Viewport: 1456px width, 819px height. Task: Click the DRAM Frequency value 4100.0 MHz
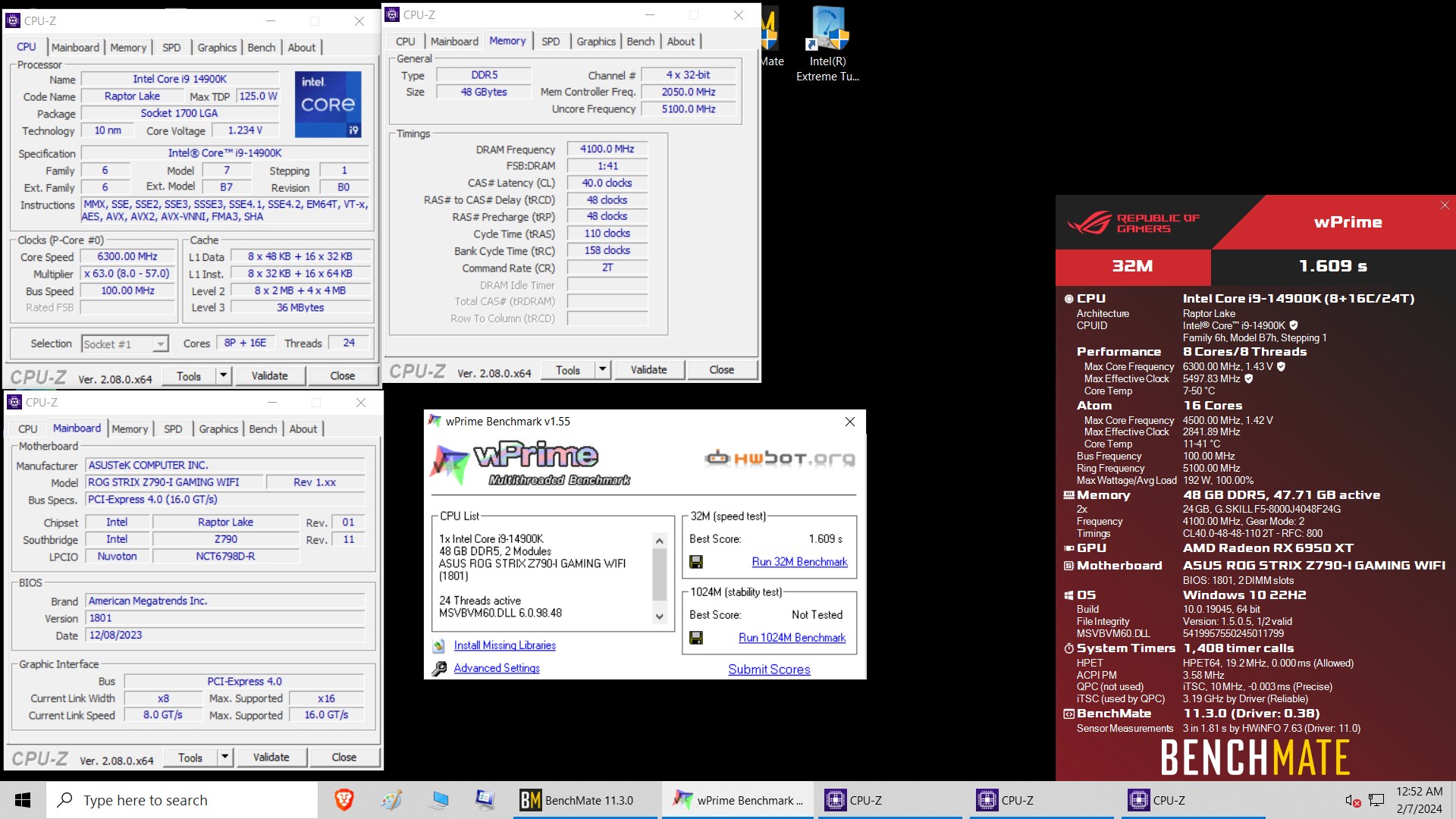coord(607,149)
